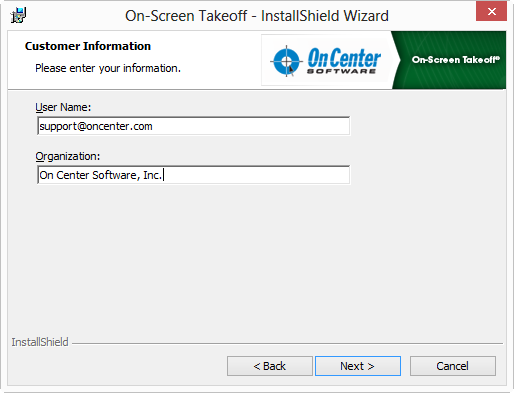Close the InstallShield Wizard window
This screenshot has width=514, height=393.
(491, 12)
